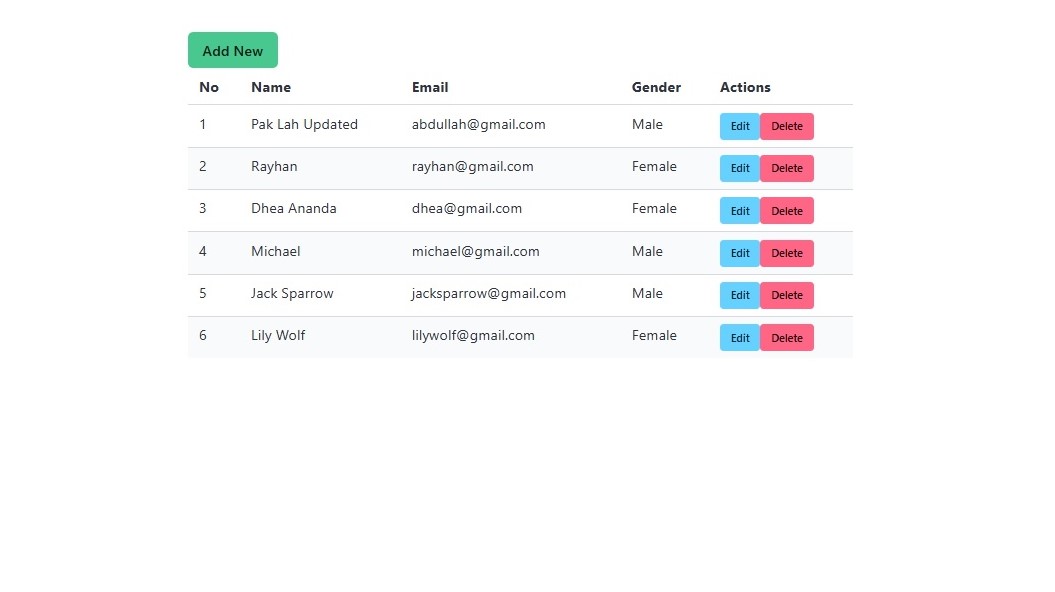
Task: Click the abdullah@gmail.com email cell
Action: coord(479,125)
